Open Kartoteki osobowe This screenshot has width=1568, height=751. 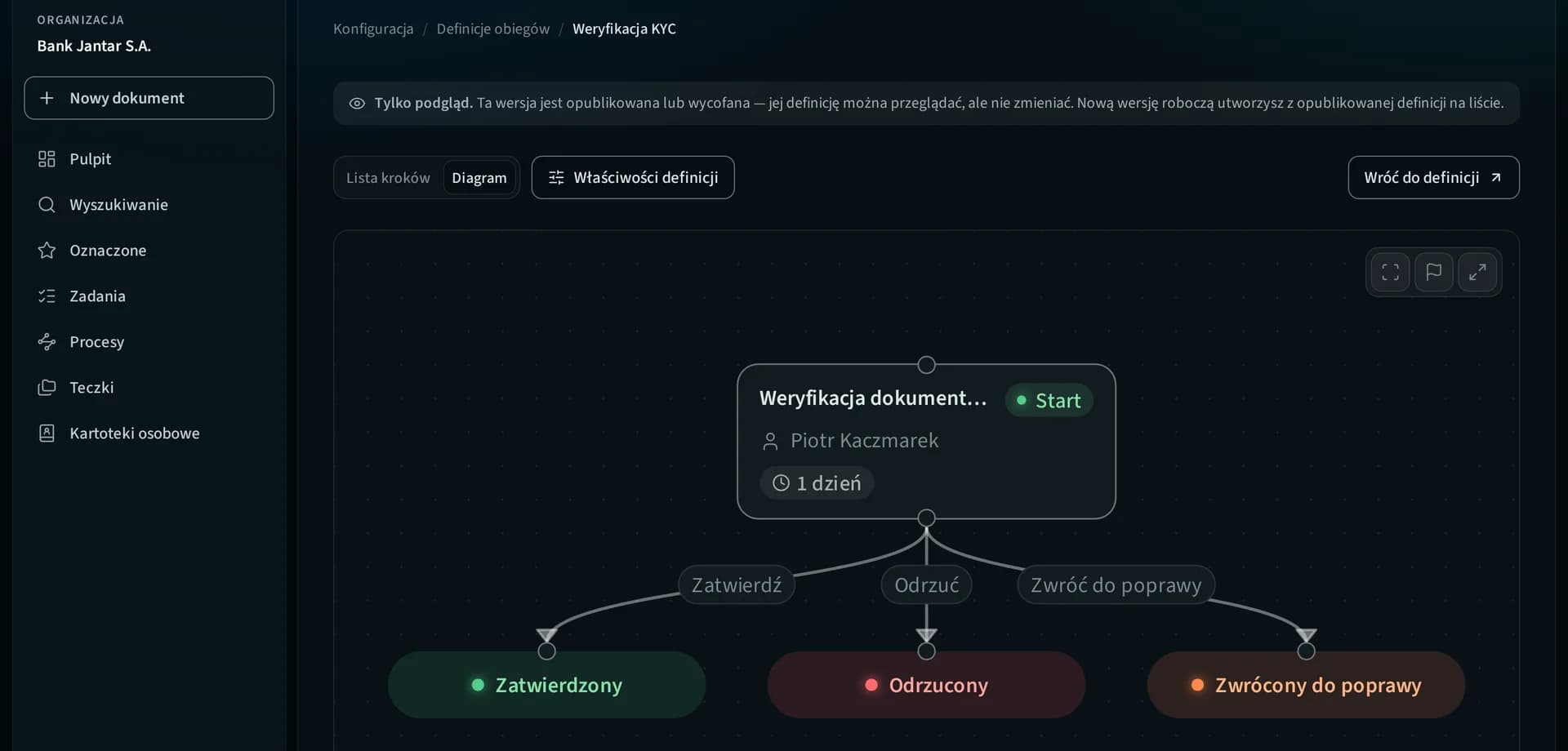click(x=149, y=433)
